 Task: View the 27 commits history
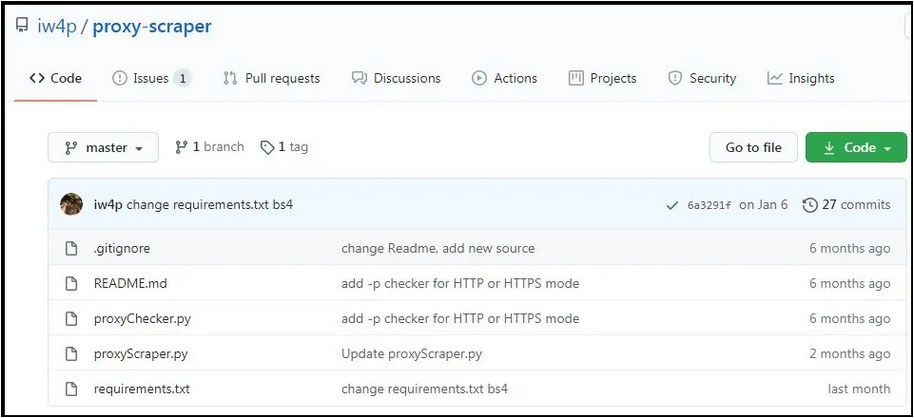[x=846, y=205]
